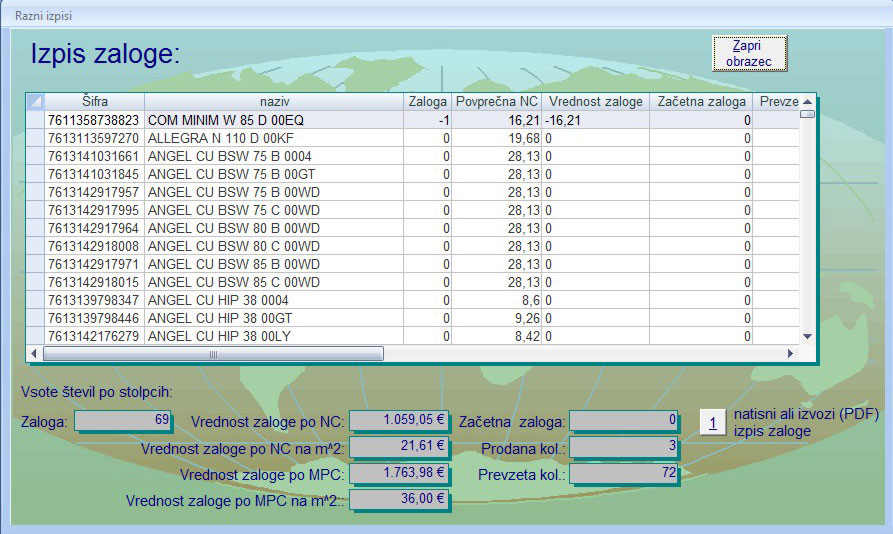
Task: Sort by the Šifra column header
Action: click(x=95, y=102)
